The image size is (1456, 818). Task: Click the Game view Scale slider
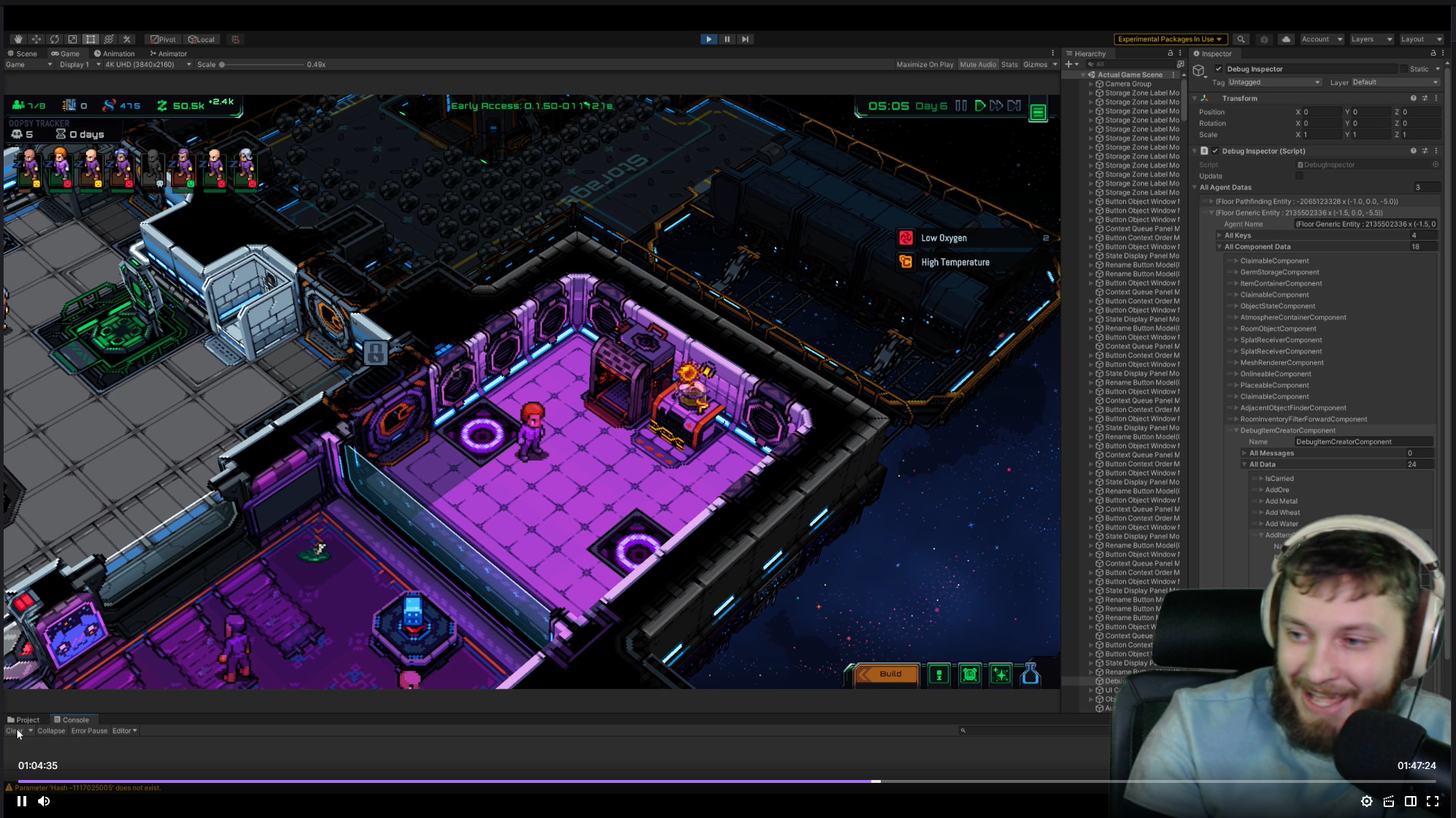pos(262,64)
